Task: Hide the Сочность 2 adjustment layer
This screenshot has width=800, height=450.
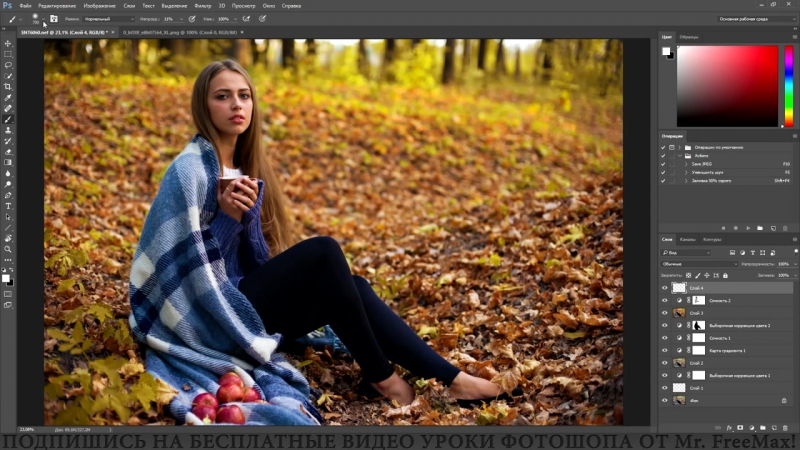Action: [664, 301]
